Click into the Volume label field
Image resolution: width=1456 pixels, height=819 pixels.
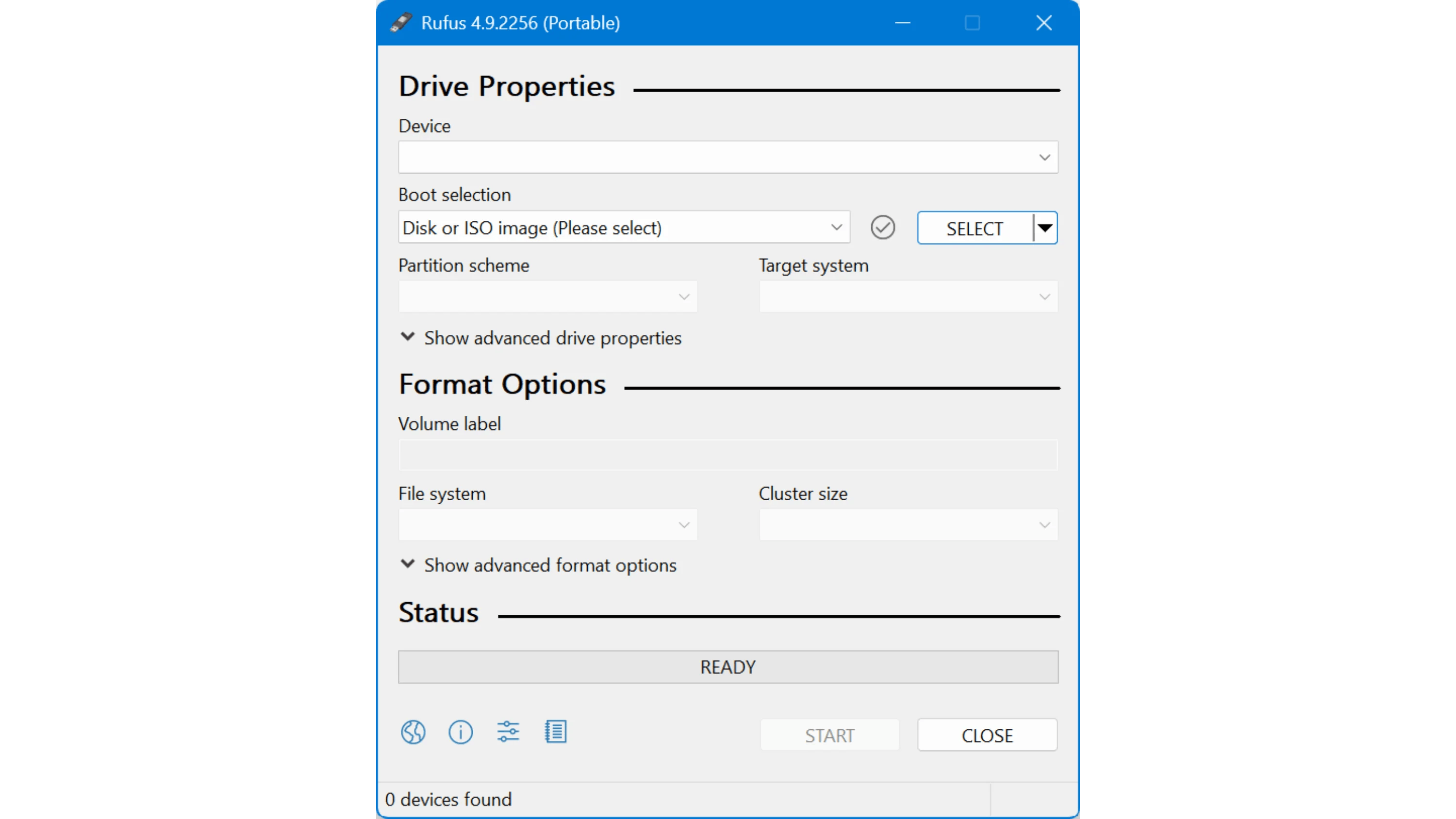728,455
